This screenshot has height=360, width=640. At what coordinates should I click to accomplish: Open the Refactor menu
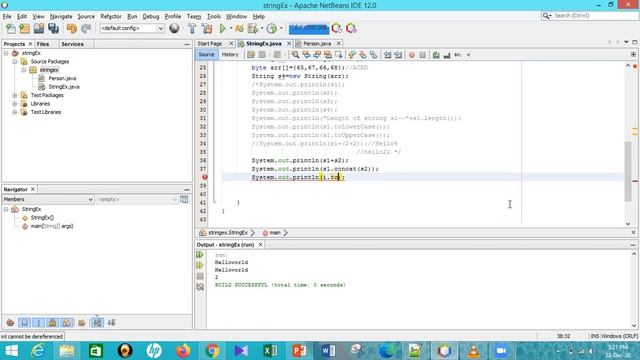[111, 16]
